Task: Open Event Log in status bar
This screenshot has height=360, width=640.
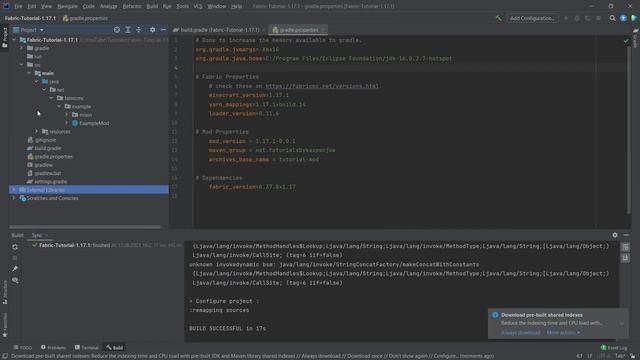Action: pyautogui.click(x=614, y=348)
